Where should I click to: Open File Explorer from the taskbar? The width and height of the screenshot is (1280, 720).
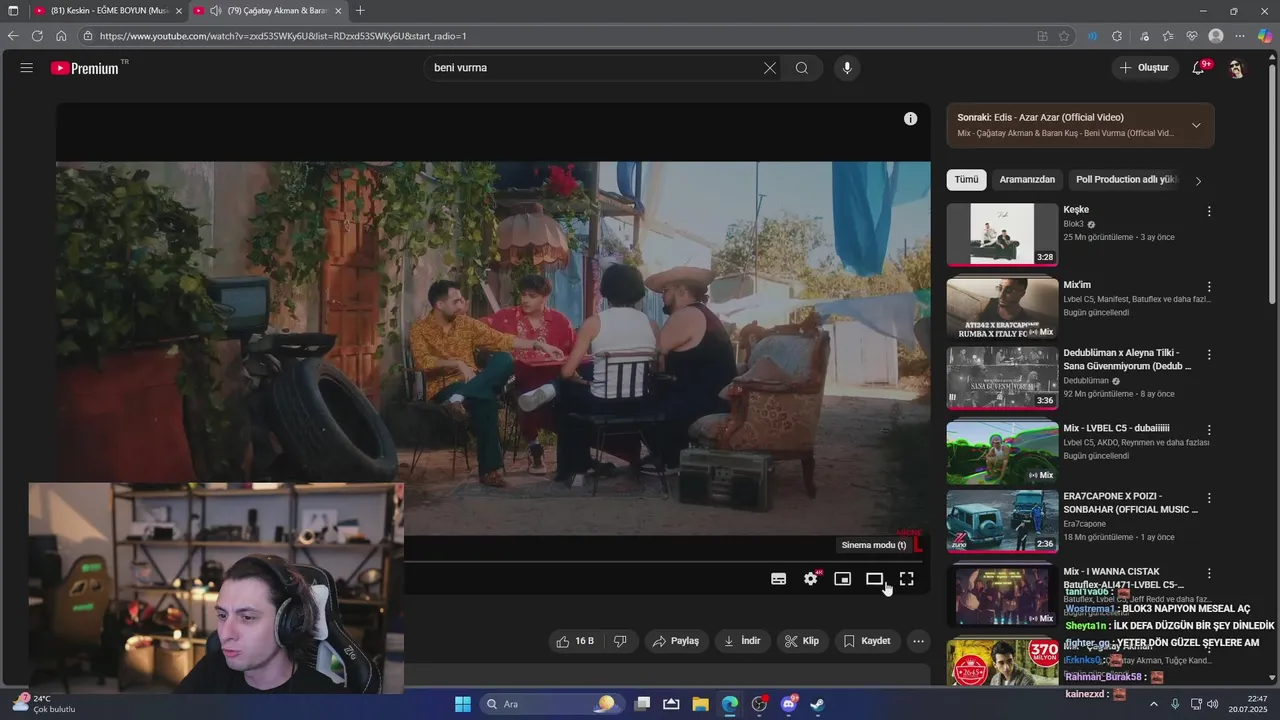pos(700,704)
